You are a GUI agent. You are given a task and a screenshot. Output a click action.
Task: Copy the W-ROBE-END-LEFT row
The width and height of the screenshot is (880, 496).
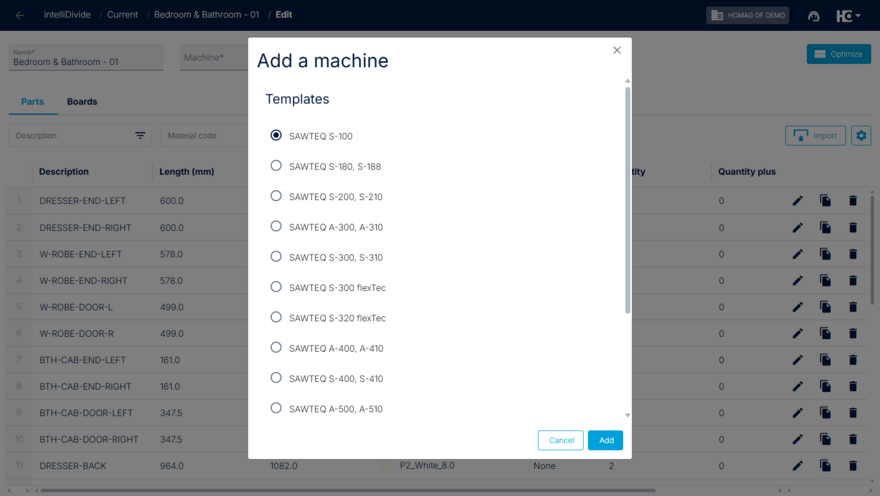[825, 254]
